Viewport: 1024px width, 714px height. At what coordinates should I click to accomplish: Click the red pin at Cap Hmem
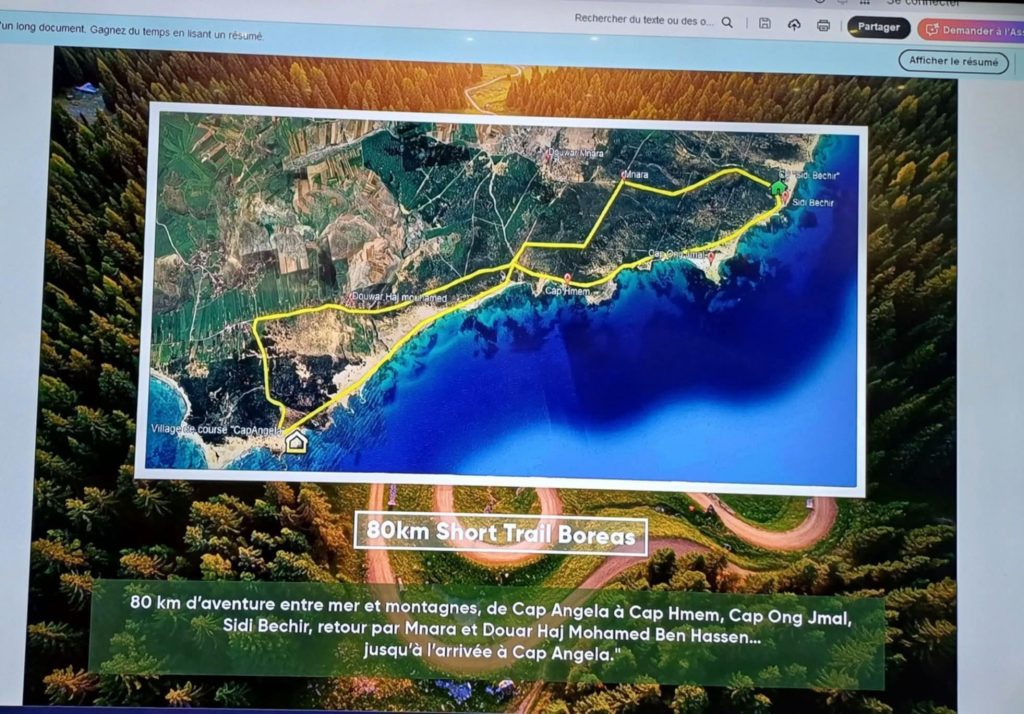[x=567, y=278]
